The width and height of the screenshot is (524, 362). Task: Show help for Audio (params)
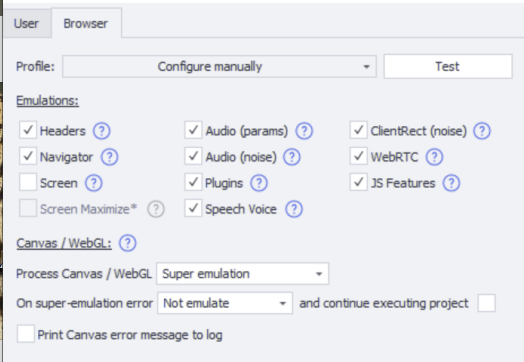tap(304, 131)
